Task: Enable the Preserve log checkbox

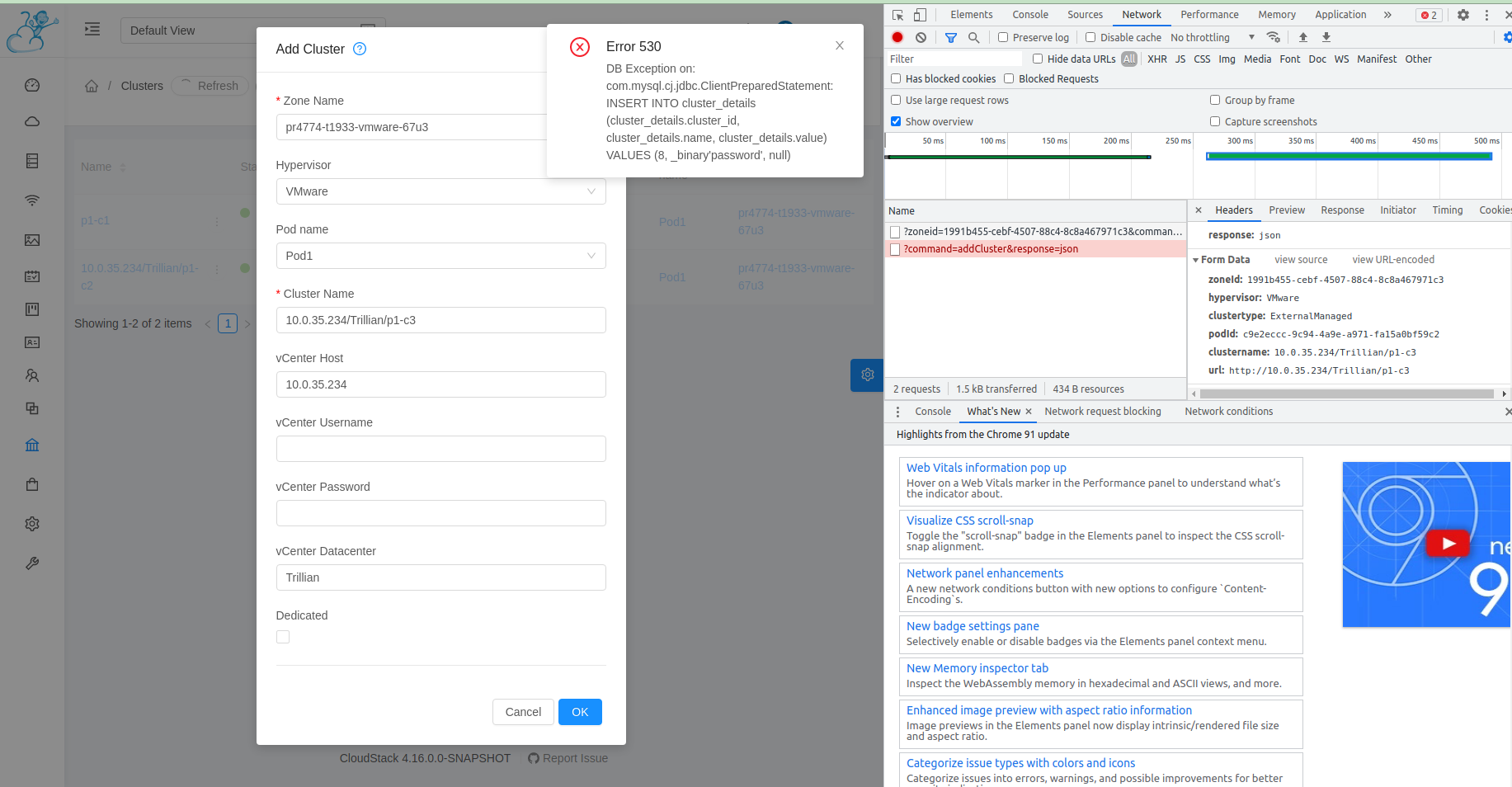Action: point(1002,37)
